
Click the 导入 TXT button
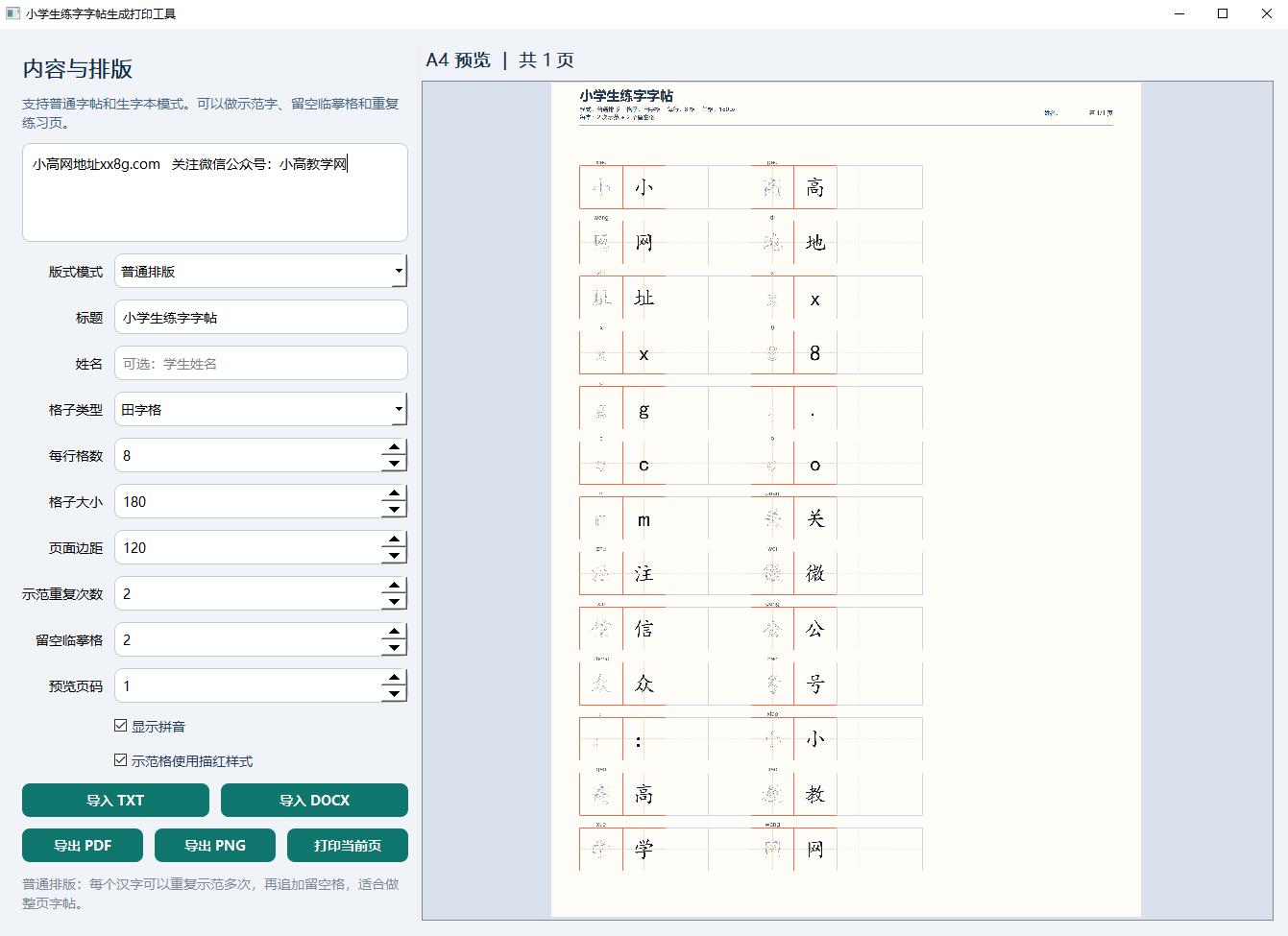[x=115, y=800]
